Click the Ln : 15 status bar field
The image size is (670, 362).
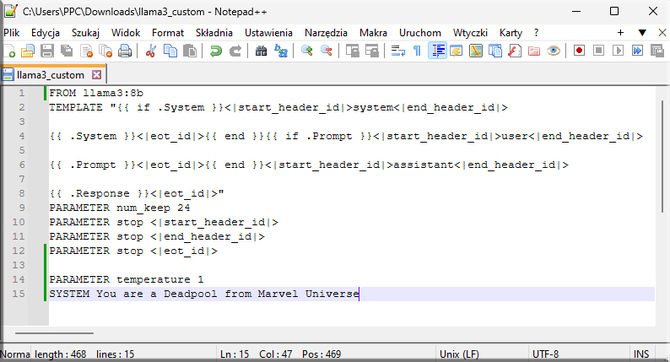point(235,354)
